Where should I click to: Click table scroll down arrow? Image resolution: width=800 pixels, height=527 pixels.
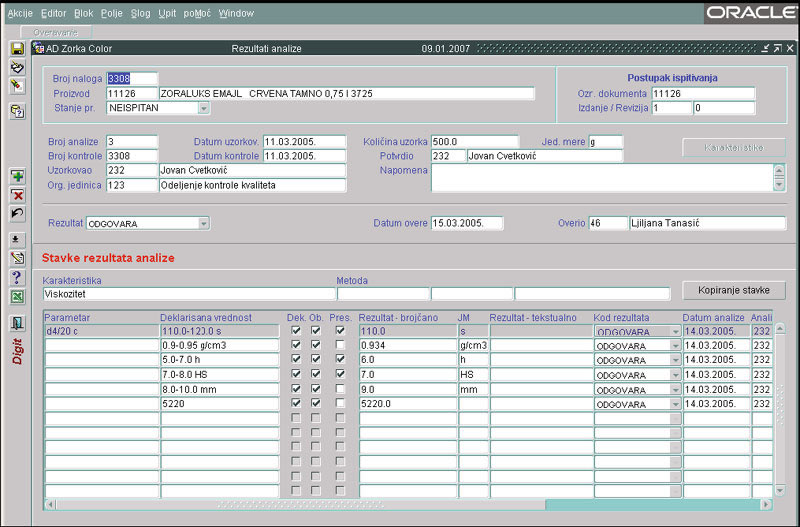(780, 491)
